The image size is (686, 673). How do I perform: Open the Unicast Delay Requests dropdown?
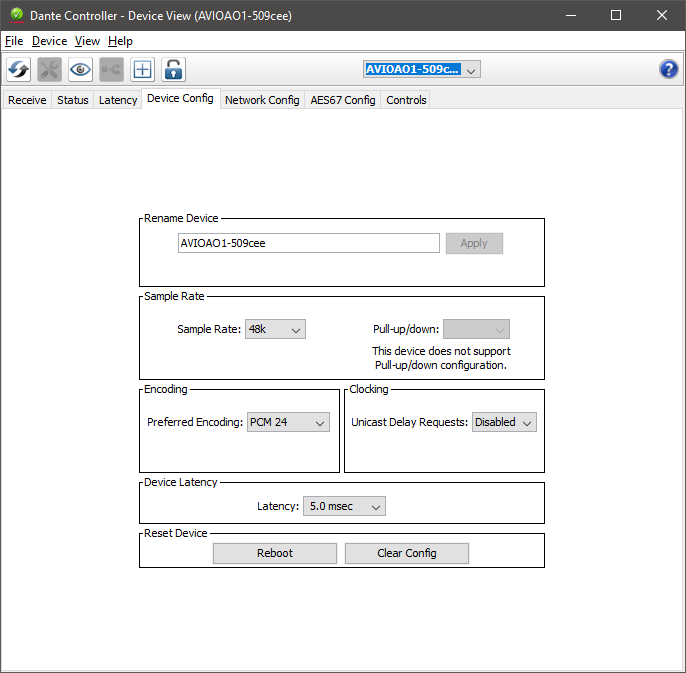(504, 422)
